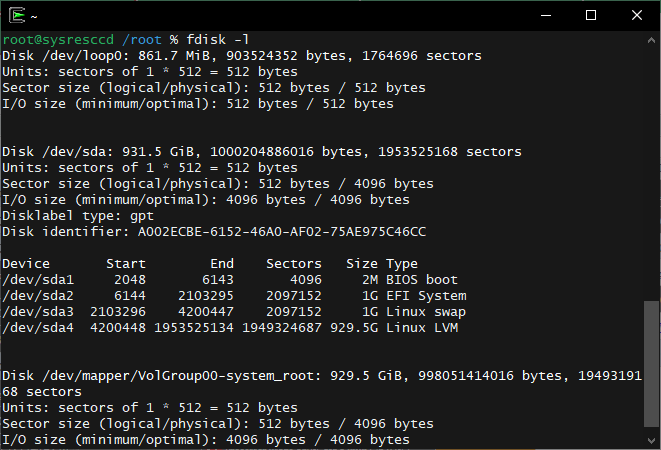Click the VolGroup00-system_root disk line

click(322, 383)
